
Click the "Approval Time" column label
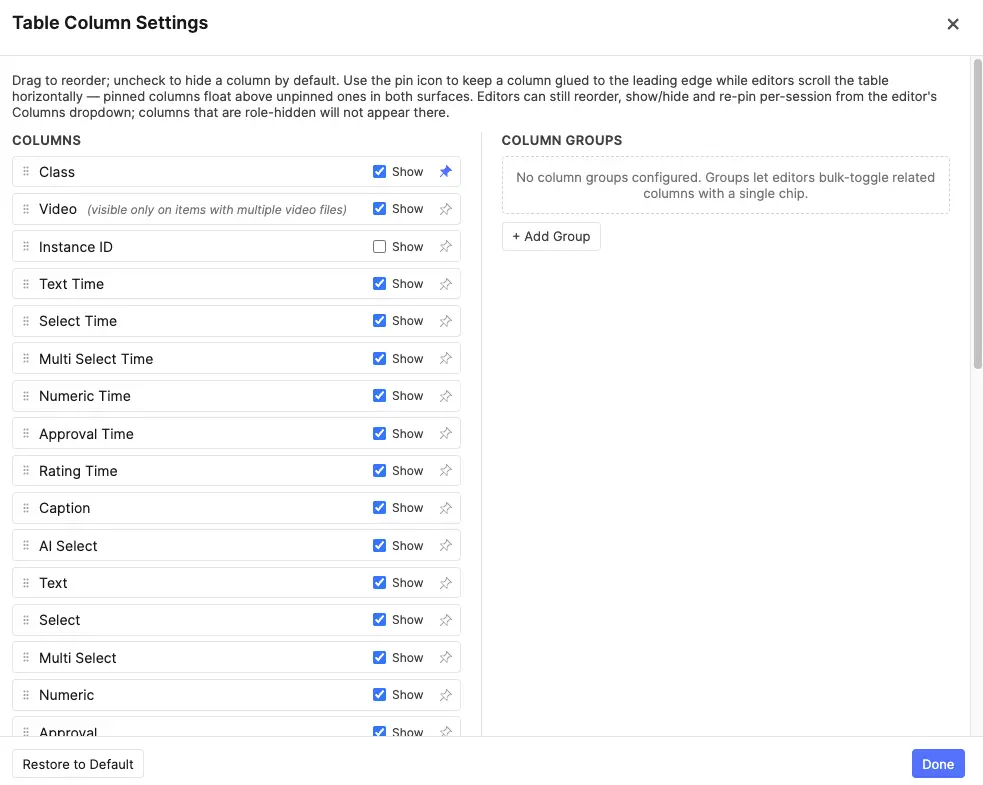(x=87, y=434)
